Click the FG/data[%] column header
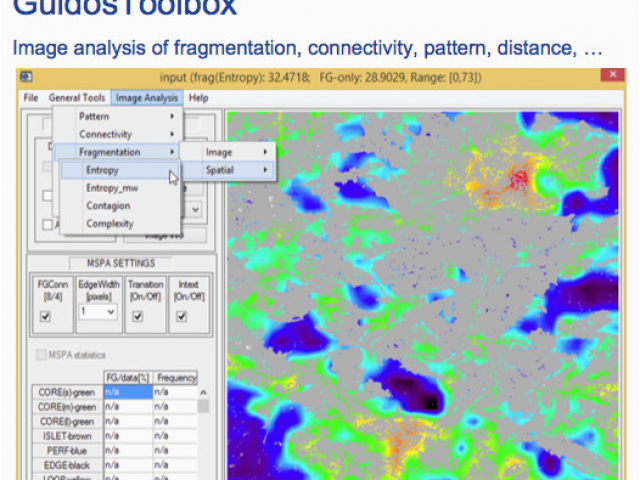Image resolution: width=640 pixels, height=480 pixels. [x=128, y=378]
